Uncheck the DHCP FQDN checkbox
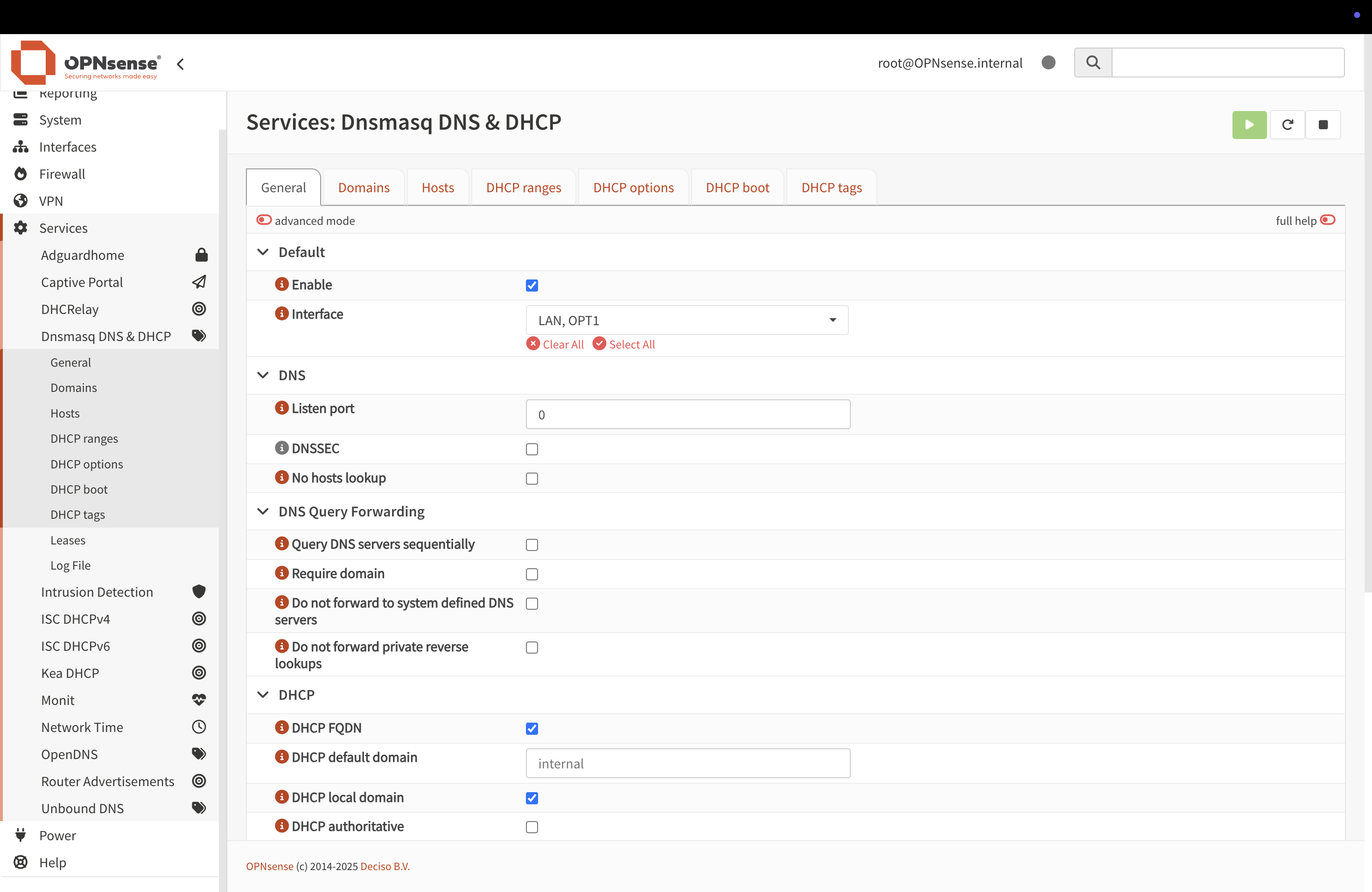 click(x=532, y=728)
